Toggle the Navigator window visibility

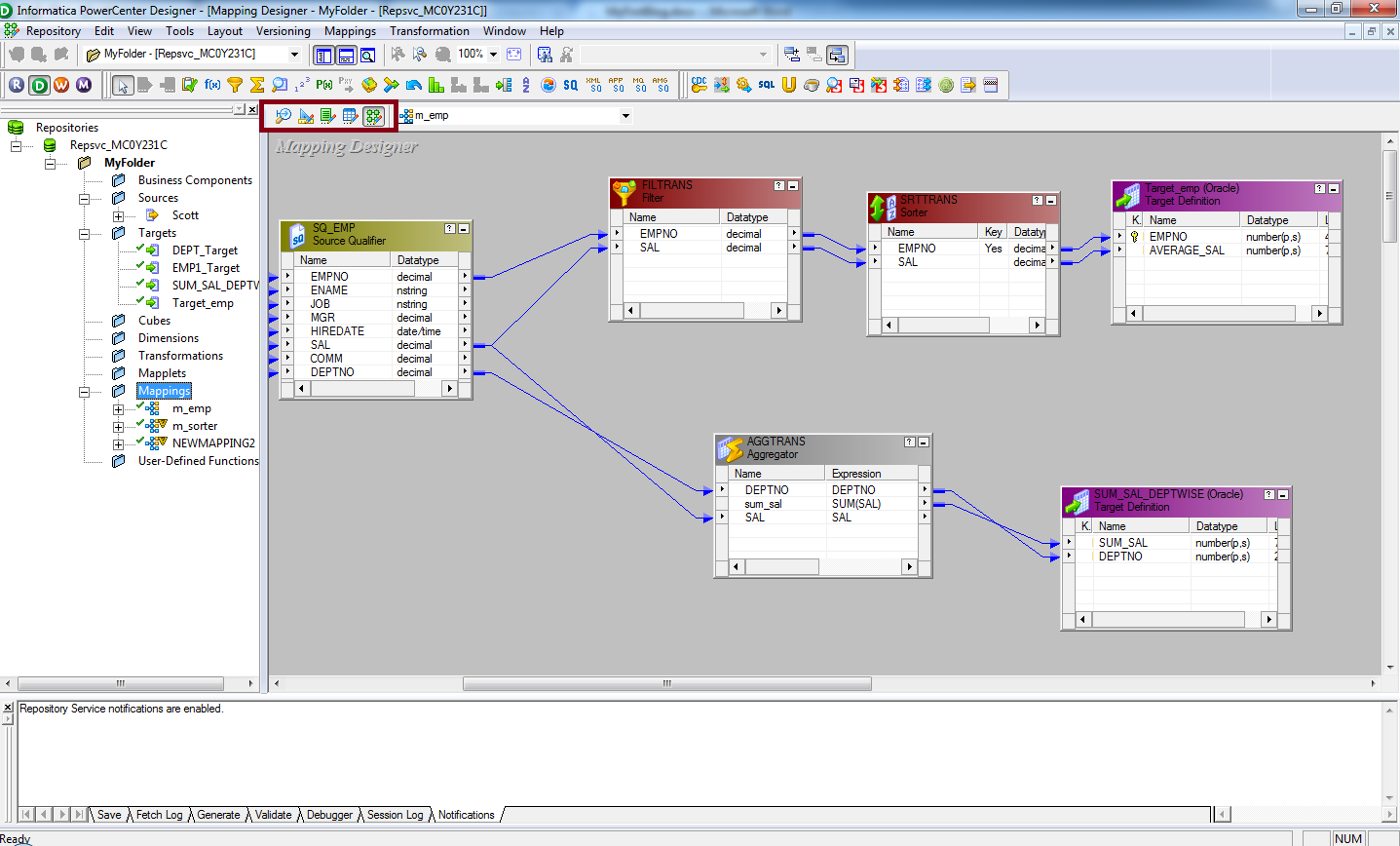click(322, 55)
